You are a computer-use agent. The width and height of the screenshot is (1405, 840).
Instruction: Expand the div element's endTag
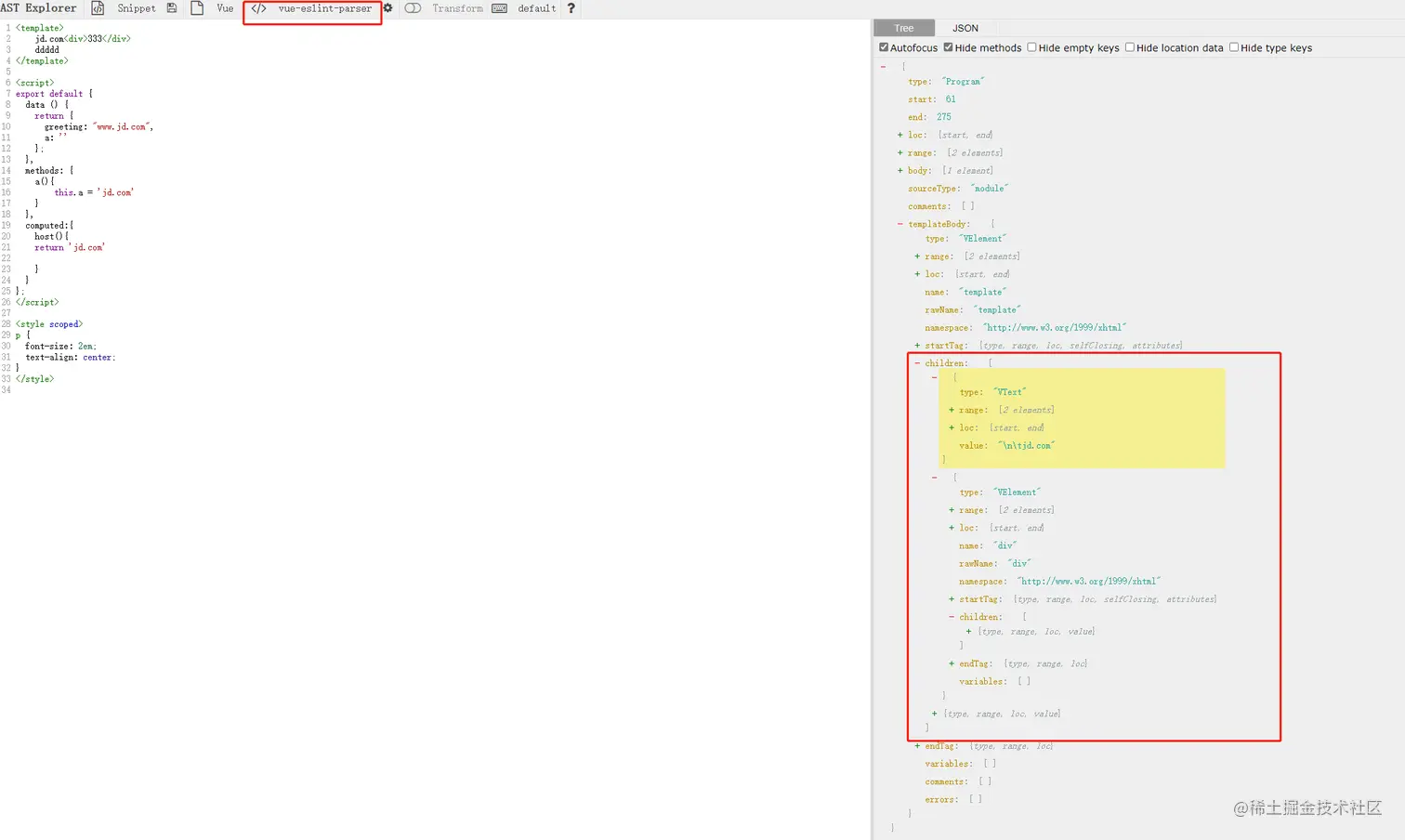click(x=952, y=663)
